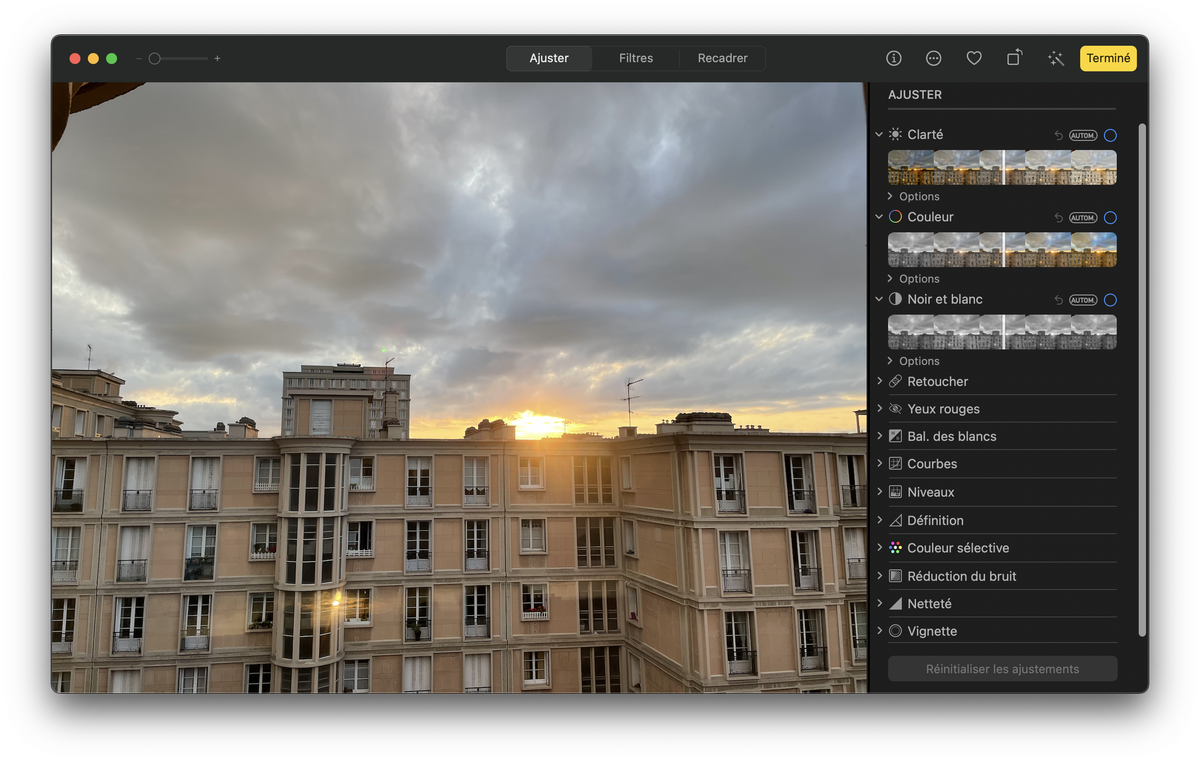This screenshot has width=1200, height=761.
Task: Click the Noir et blanc slider strip
Action: pos(1002,332)
